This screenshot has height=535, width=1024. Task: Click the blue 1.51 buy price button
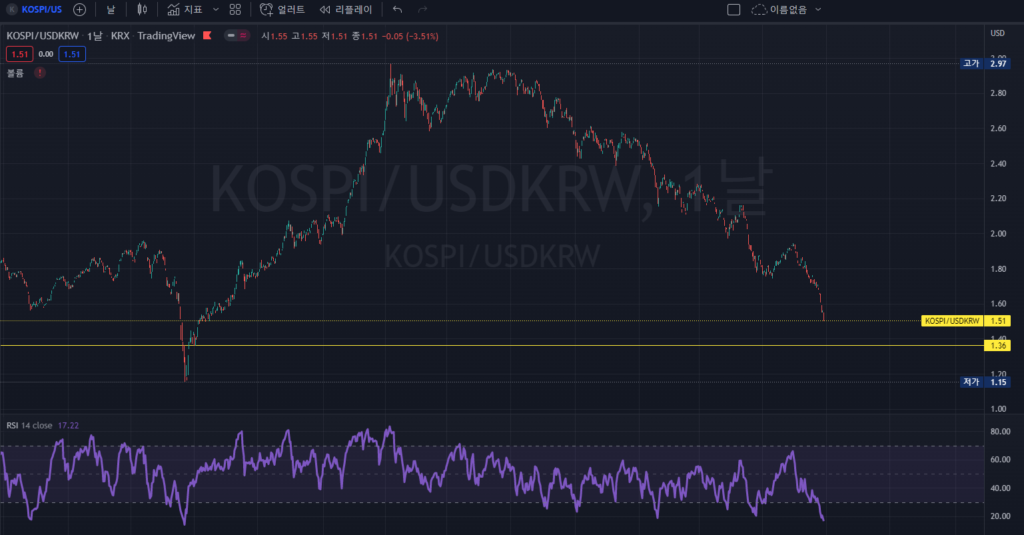[72, 54]
